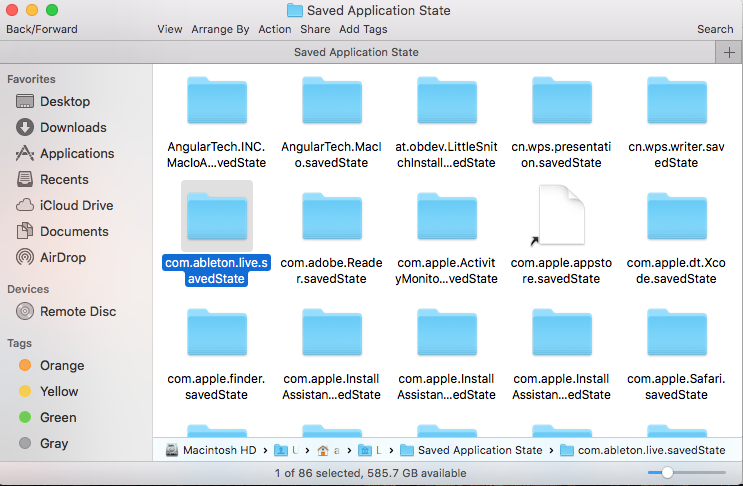The width and height of the screenshot is (743, 486).
Task: Select the com.adobe.Reader.savedState folder
Action: (331, 215)
